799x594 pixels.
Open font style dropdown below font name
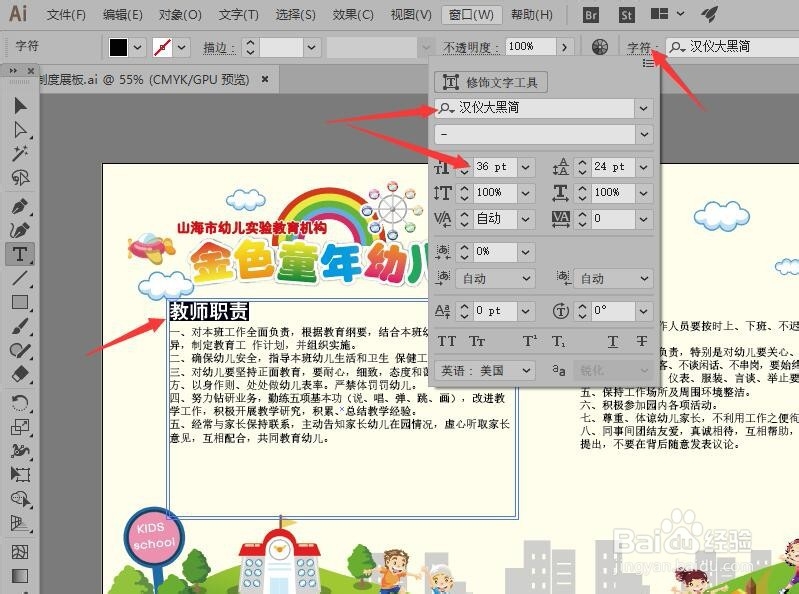644,134
